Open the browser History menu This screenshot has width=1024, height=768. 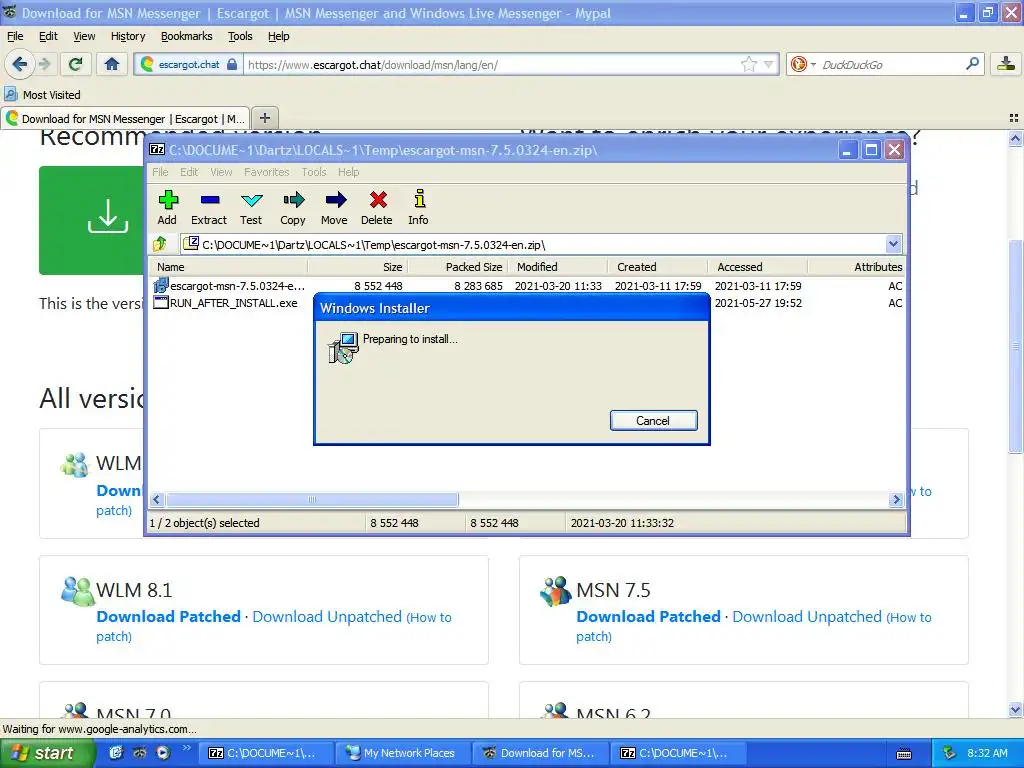pyautogui.click(x=127, y=36)
